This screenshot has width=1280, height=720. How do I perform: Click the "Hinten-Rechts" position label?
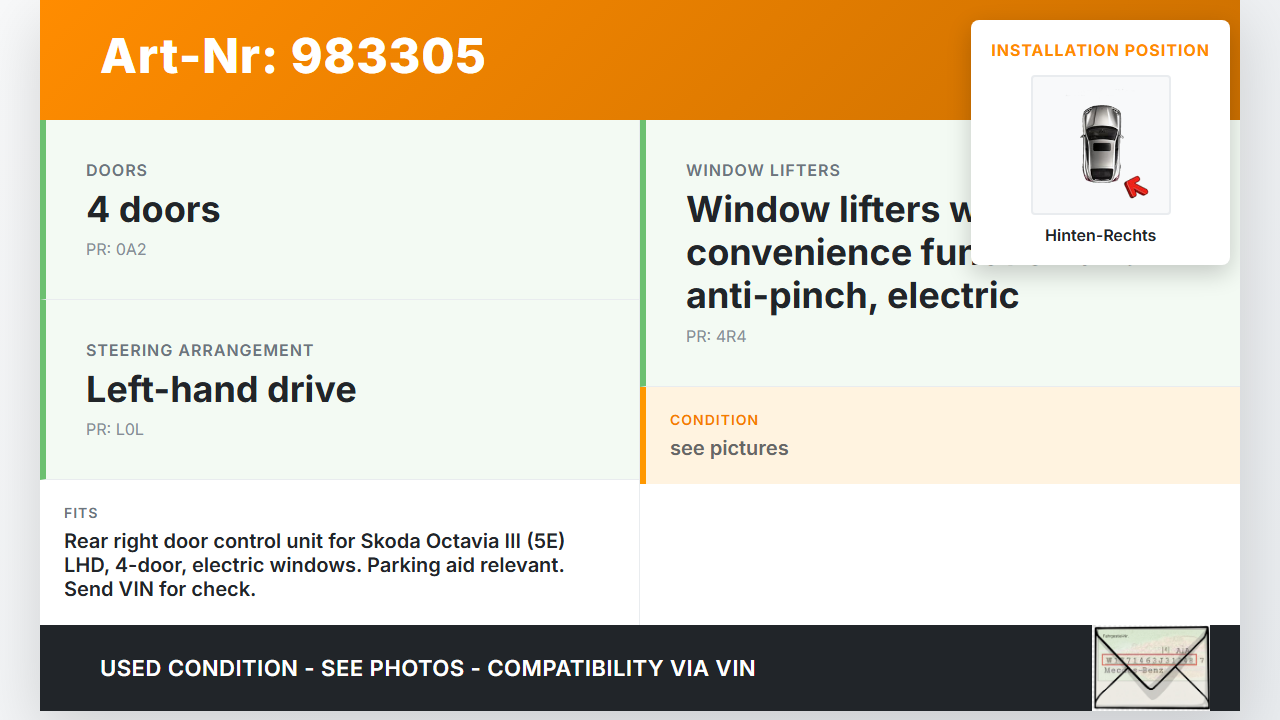coord(1100,236)
